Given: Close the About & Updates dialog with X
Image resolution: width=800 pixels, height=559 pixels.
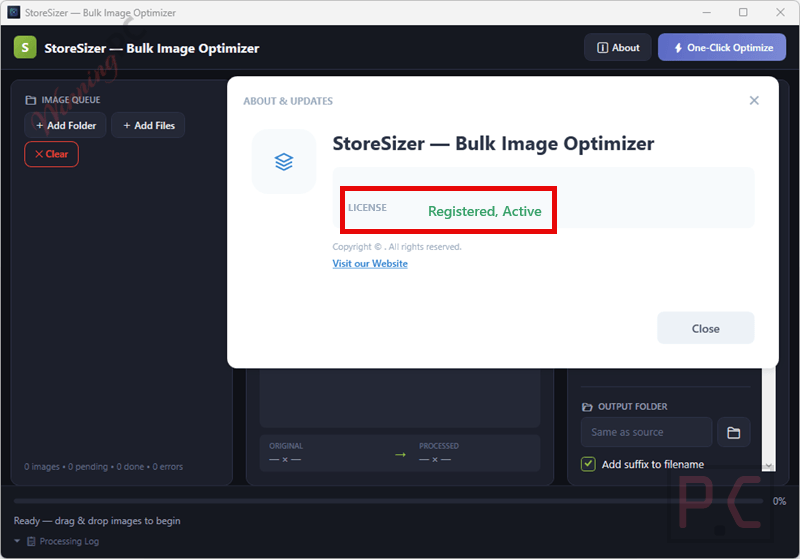Looking at the screenshot, I should click(754, 100).
